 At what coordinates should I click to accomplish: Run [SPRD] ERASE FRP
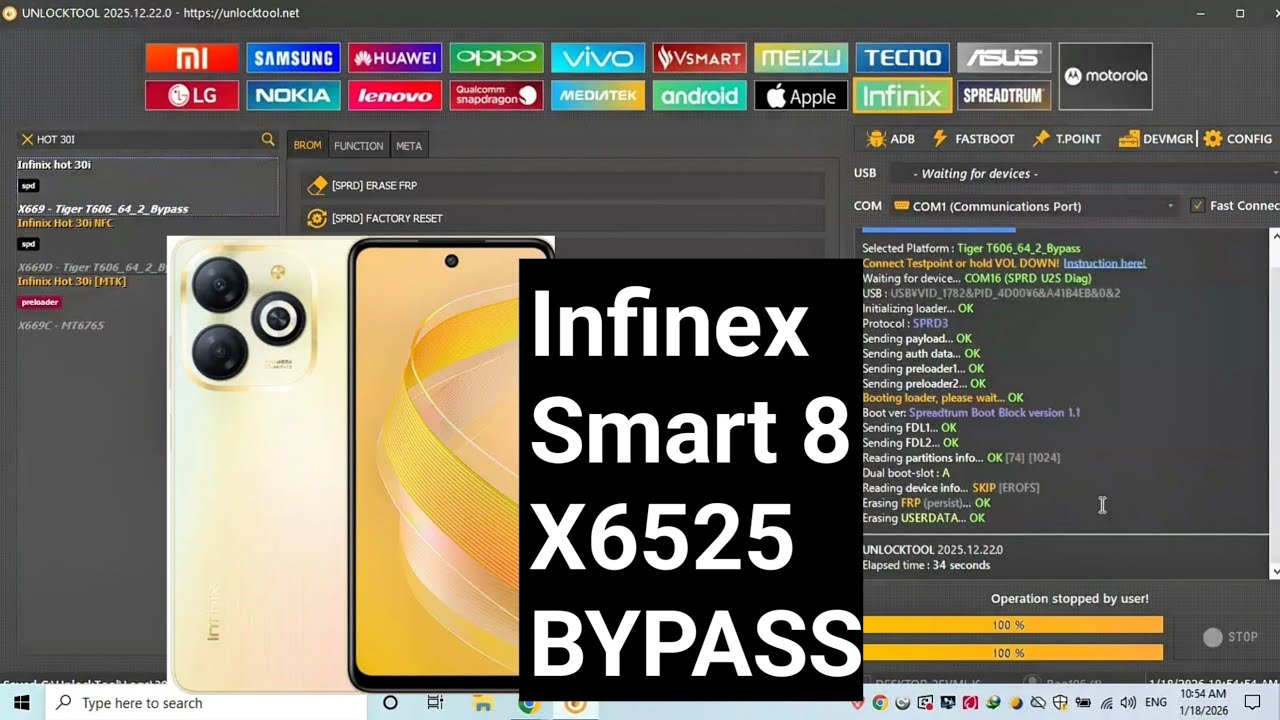(x=563, y=186)
